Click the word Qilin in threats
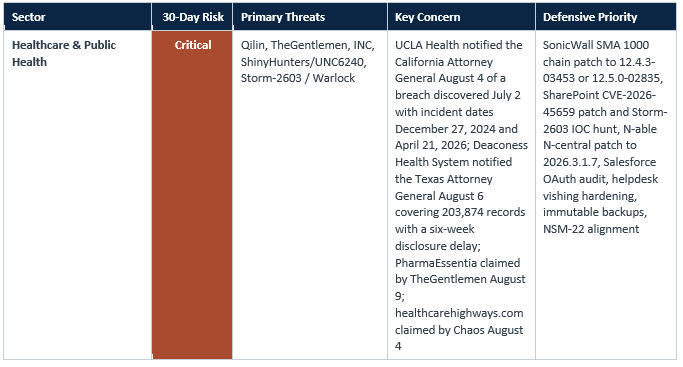The height and width of the screenshot is (367, 683). pyautogui.click(x=253, y=45)
